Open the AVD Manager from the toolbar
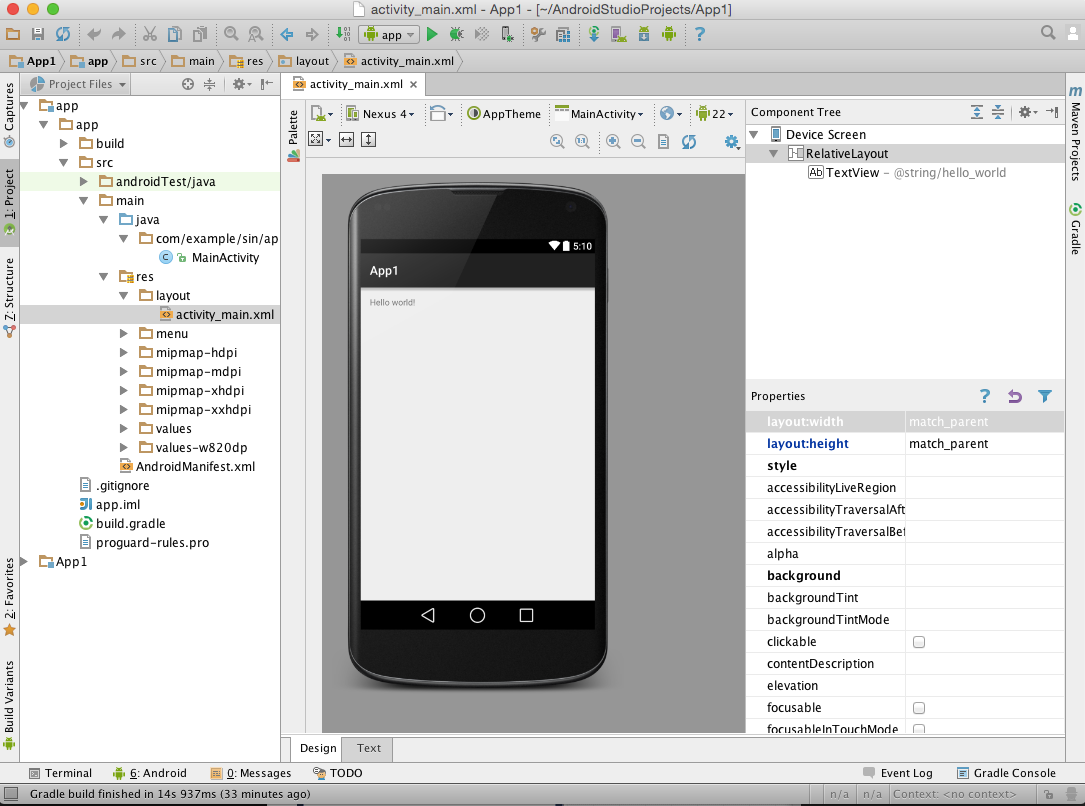Viewport: 1085px width, 806px height. click(x=619, y=34)
